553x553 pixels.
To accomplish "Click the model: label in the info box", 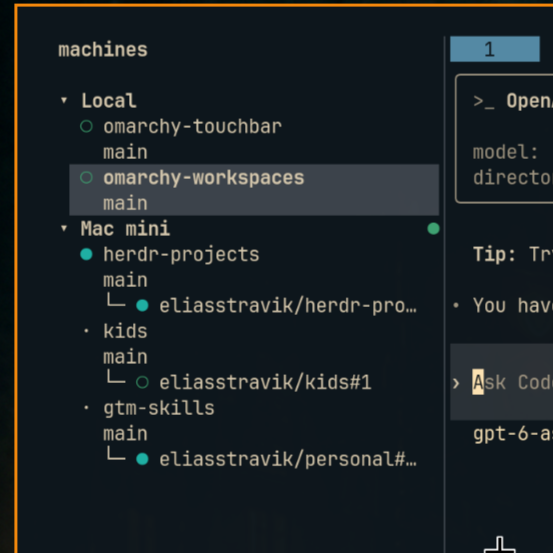I will pos(505,152).
